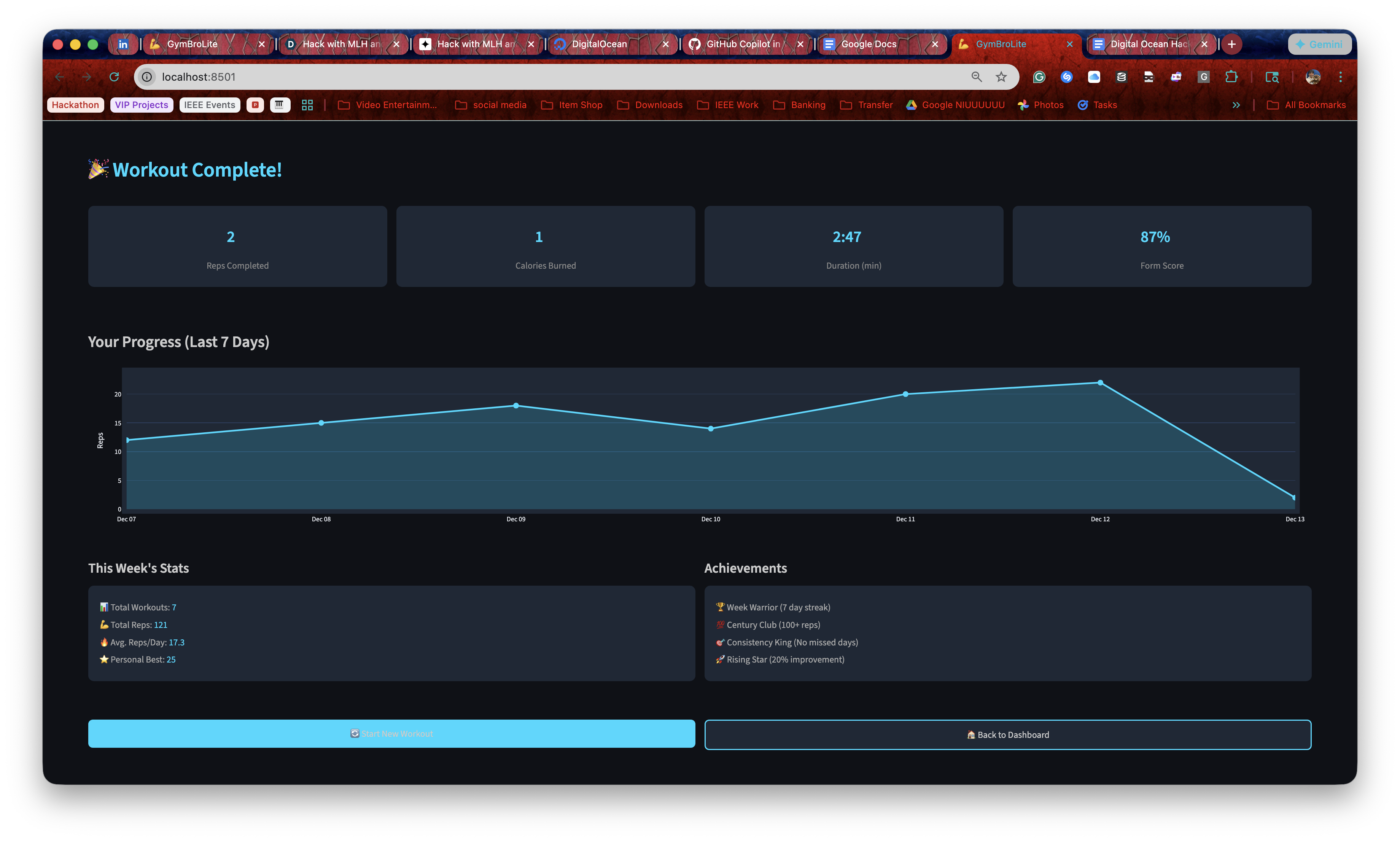Click the address bar URL field

pos(510,77)
